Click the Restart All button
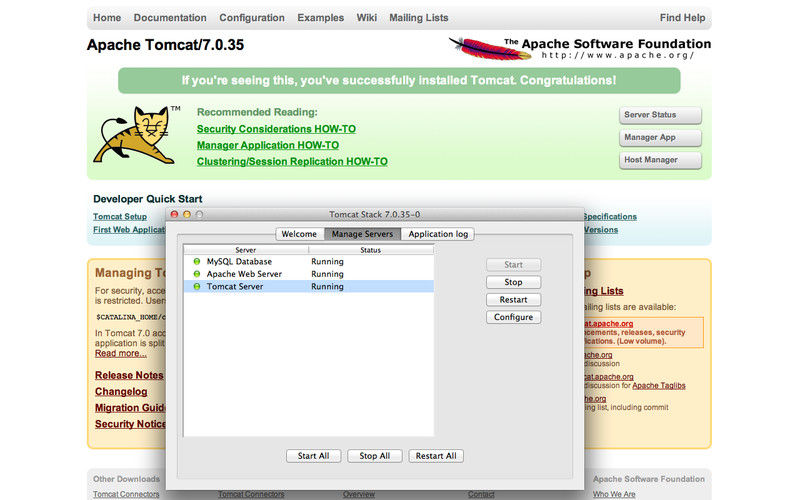The height and width of the screenshot is (500, 800). (436, 456)
